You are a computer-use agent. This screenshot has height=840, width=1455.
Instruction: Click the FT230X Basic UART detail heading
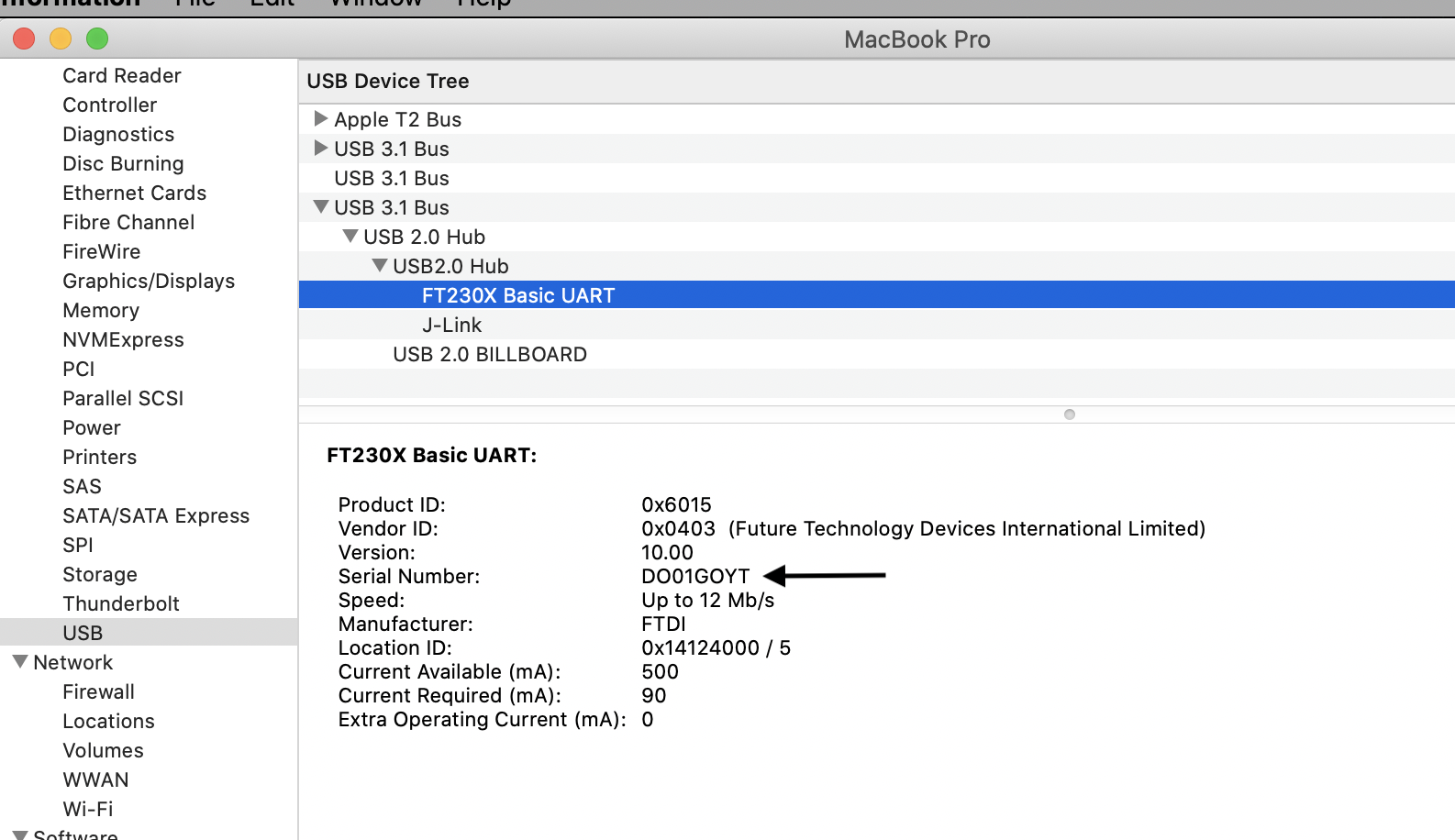pyautogui.click(x=432, y=455)
